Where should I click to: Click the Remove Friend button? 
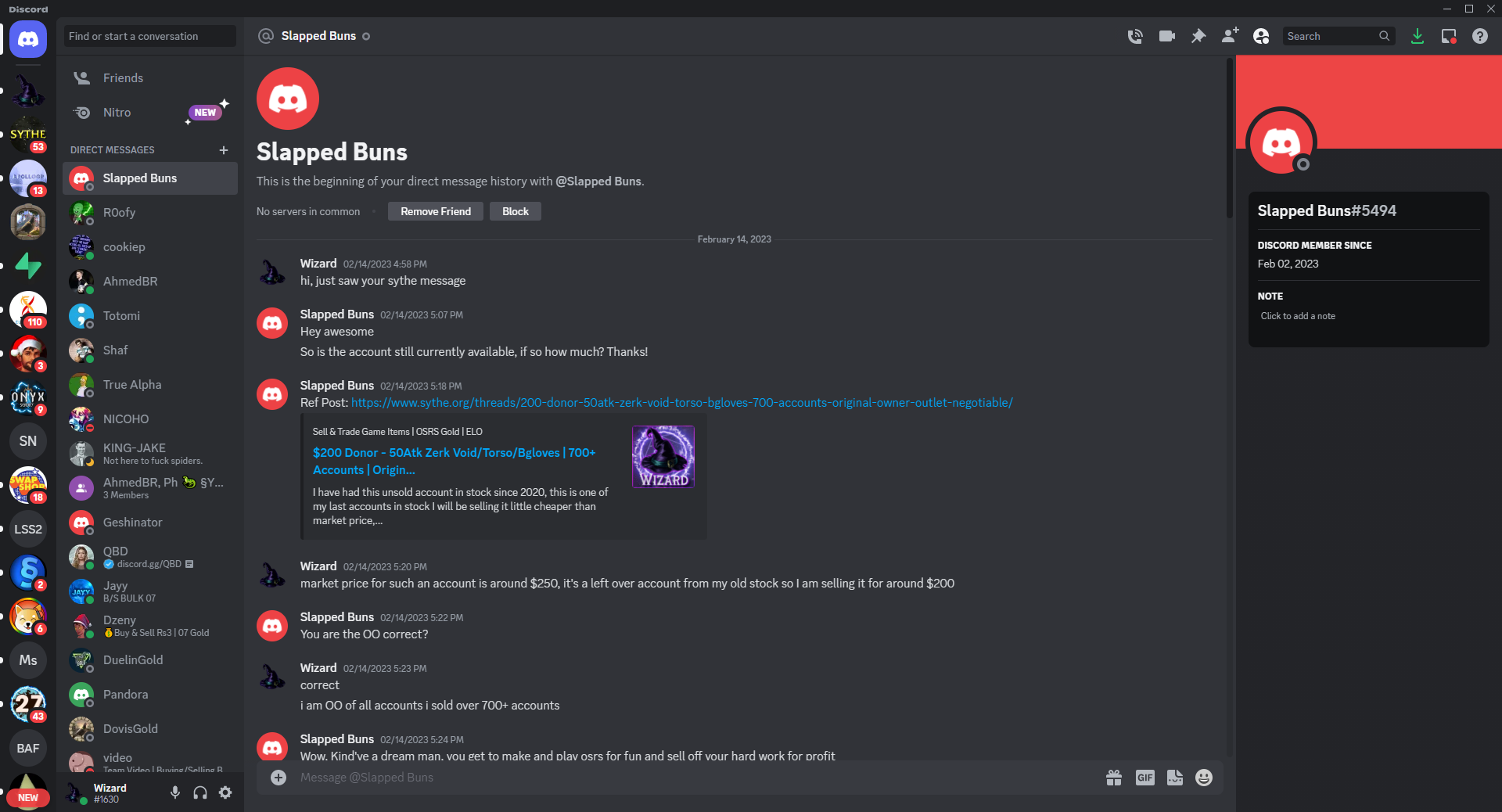(x=436, y=211)
